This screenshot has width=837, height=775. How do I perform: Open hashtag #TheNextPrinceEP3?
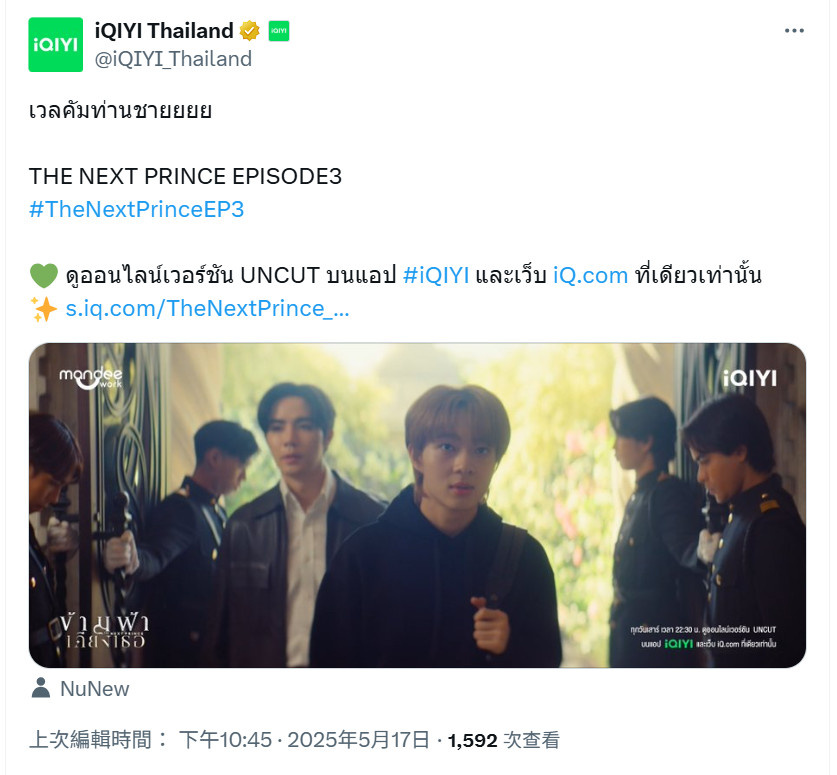pyautogui.click(x=137, y=209)
